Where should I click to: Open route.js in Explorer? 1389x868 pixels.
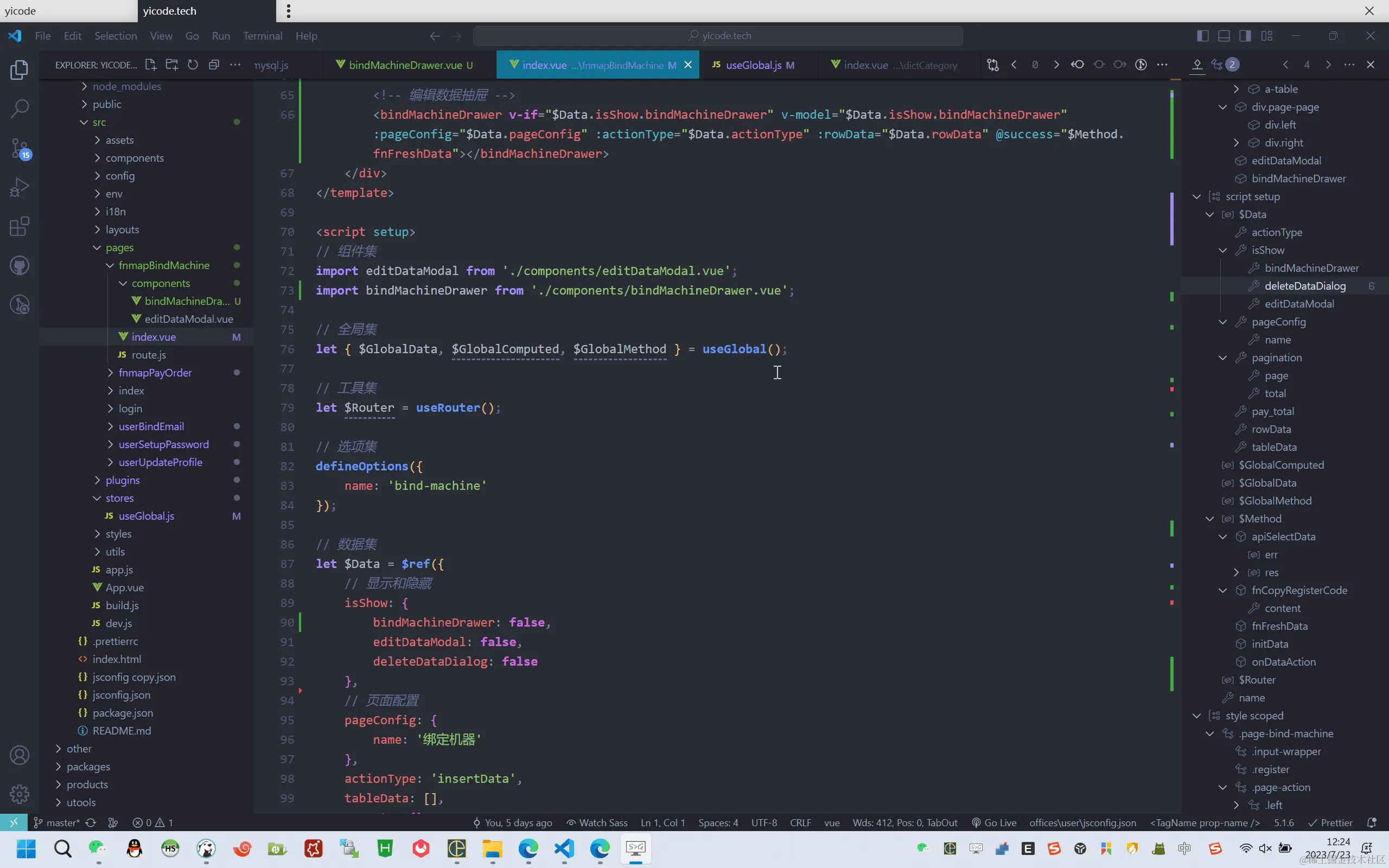149,355
